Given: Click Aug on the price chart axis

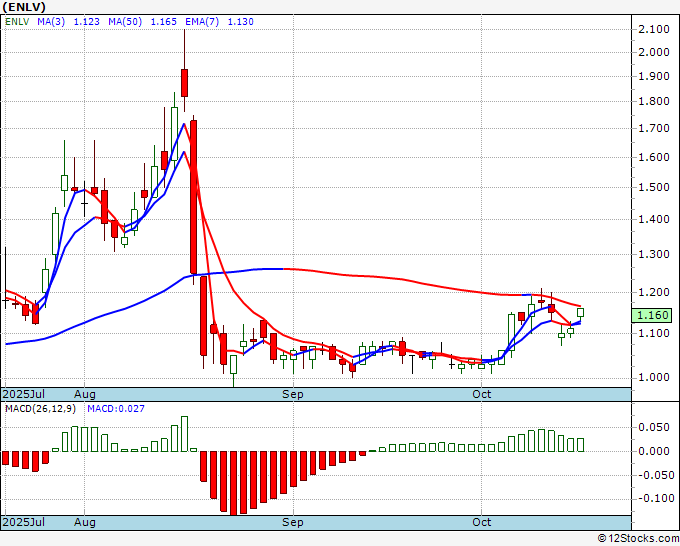Looking at the screenshot, I should tap(85, 394).
